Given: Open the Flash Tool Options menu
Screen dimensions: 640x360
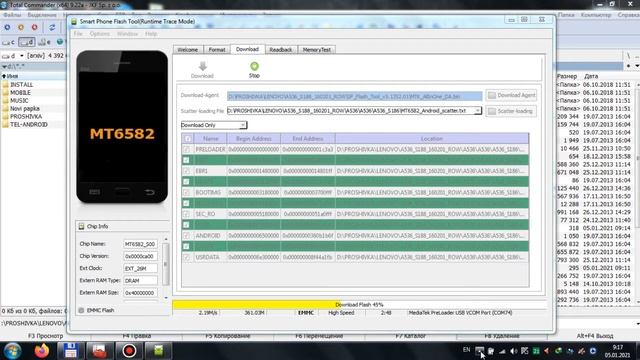Looking at the screenshot, I should pyautogui.click(x=100, y=34).
